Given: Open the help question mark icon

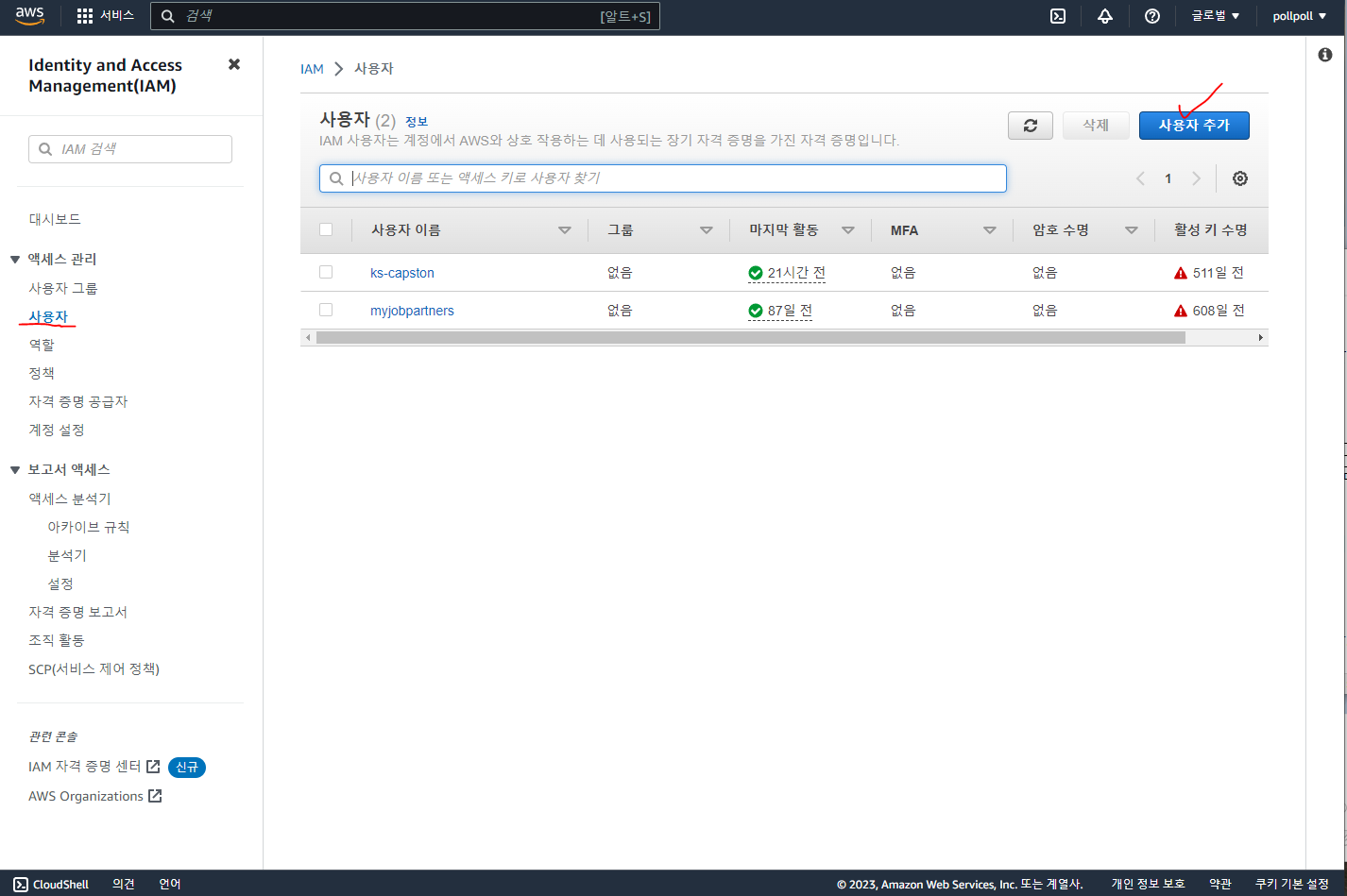Looking at the screenshot, I should tap(1152, 16).
